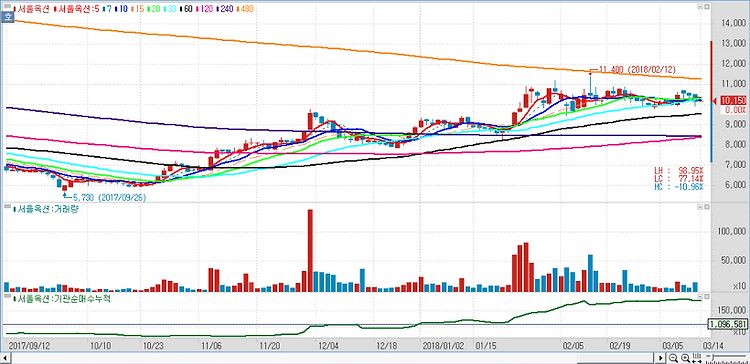Maximize the 거래량 volume pane
The width and height of the screenshot is (750, 364).
(706, 207)
